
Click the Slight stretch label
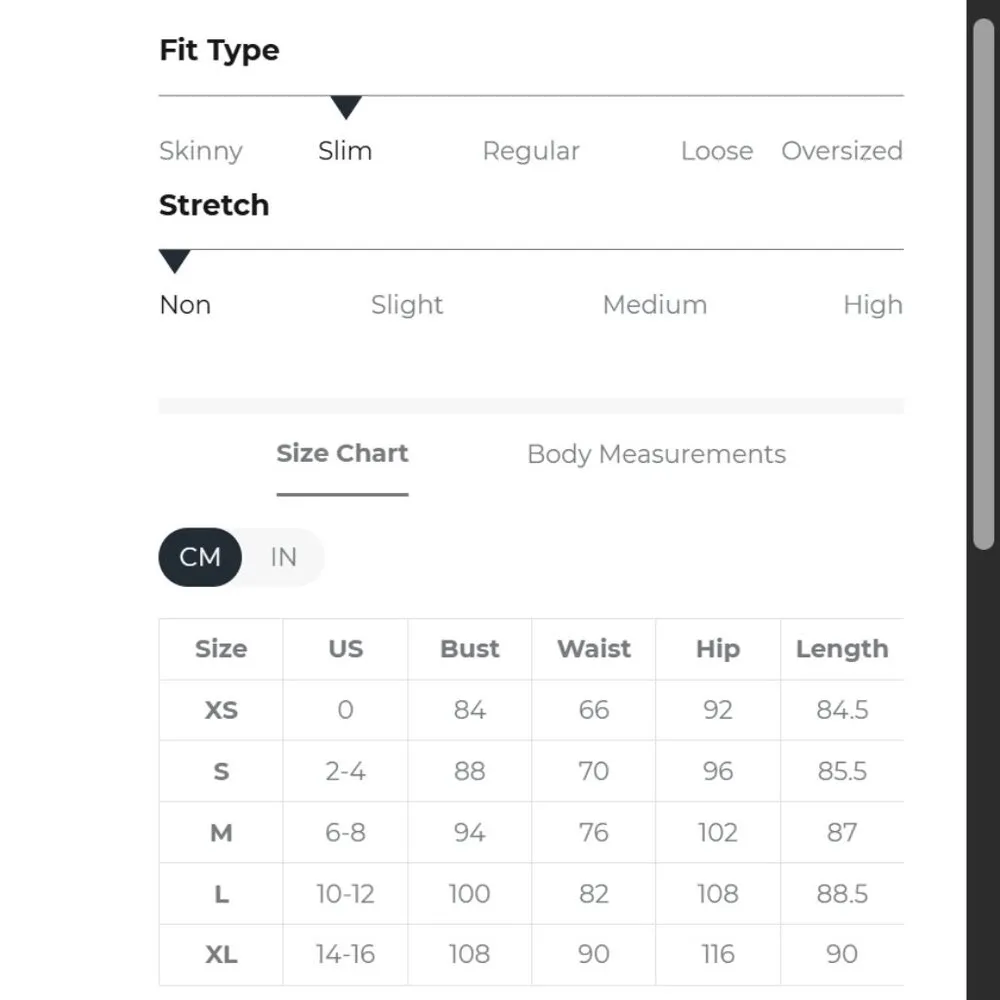[406, 305]
